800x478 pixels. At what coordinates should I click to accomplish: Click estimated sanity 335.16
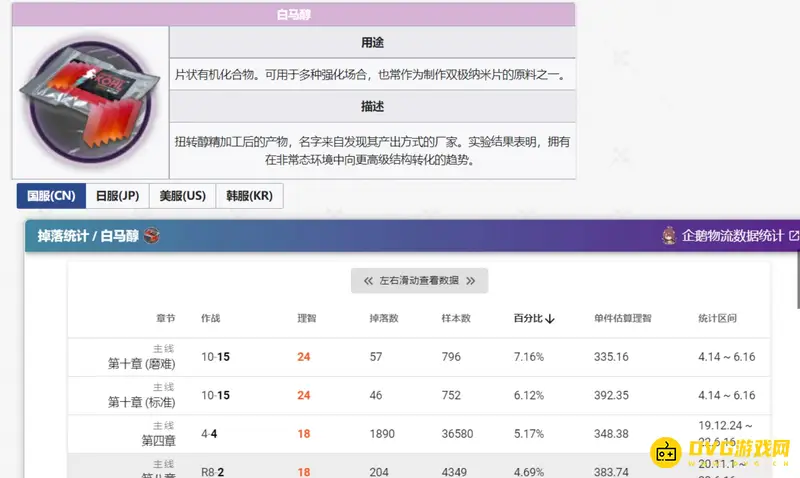pos(611,357)
